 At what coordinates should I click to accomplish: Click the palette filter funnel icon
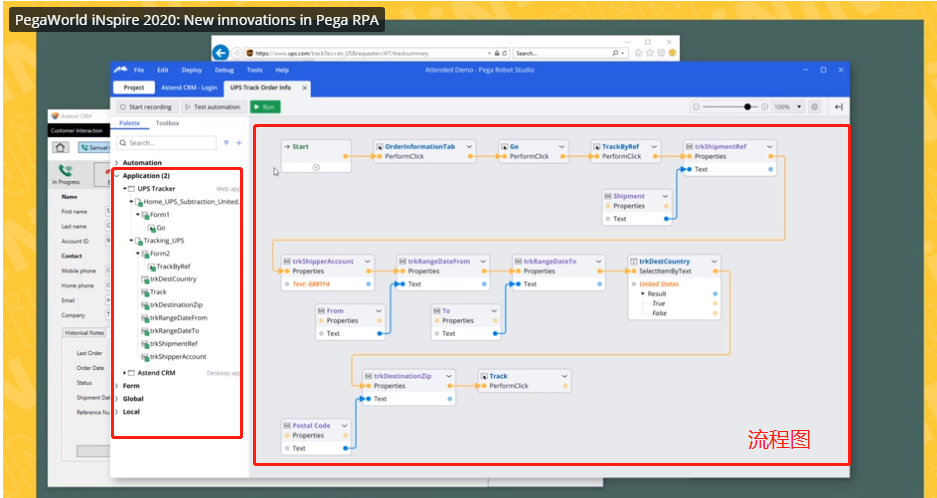tap(226, 143)
